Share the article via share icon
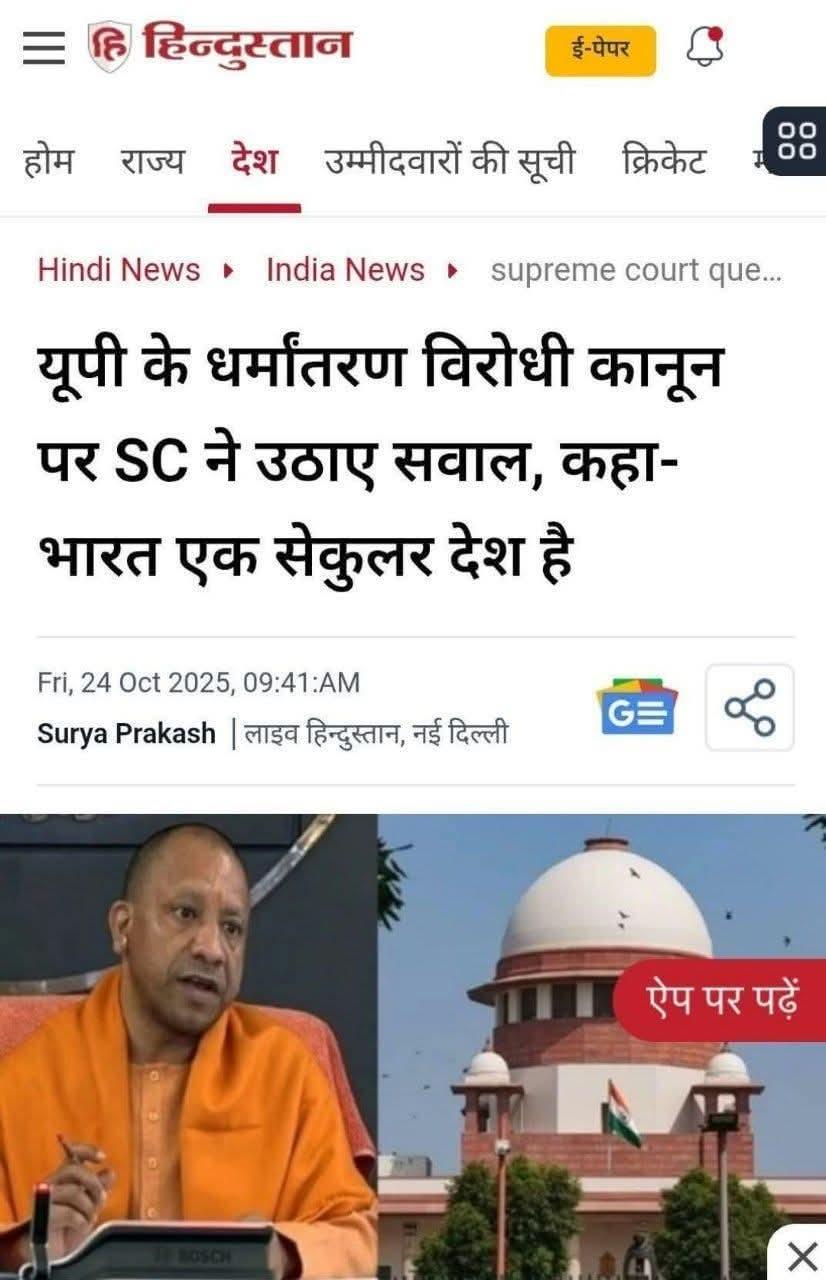 click(x=750, y=707)
